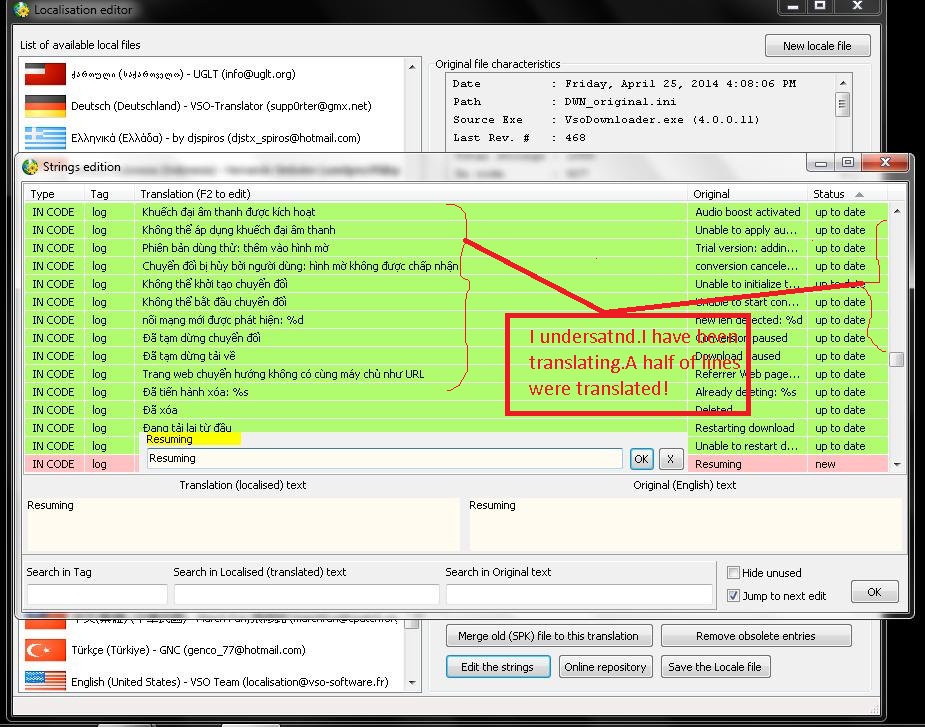The image size is (925, 727).
Task: Sort by Translation (F2 to edit) column
Action: click(x=411, y=194)
